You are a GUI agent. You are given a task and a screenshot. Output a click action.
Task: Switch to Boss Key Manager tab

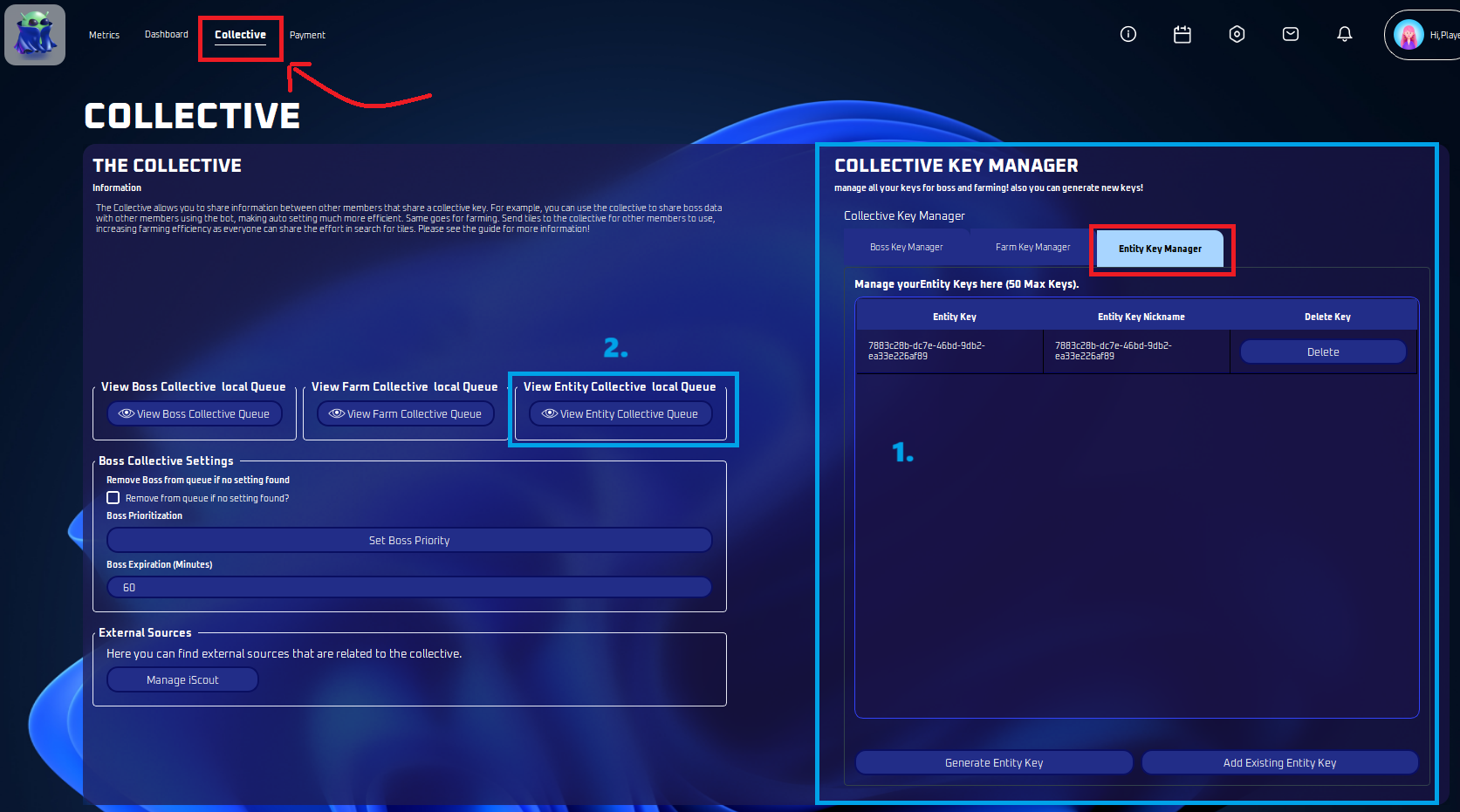coord(906,248)
